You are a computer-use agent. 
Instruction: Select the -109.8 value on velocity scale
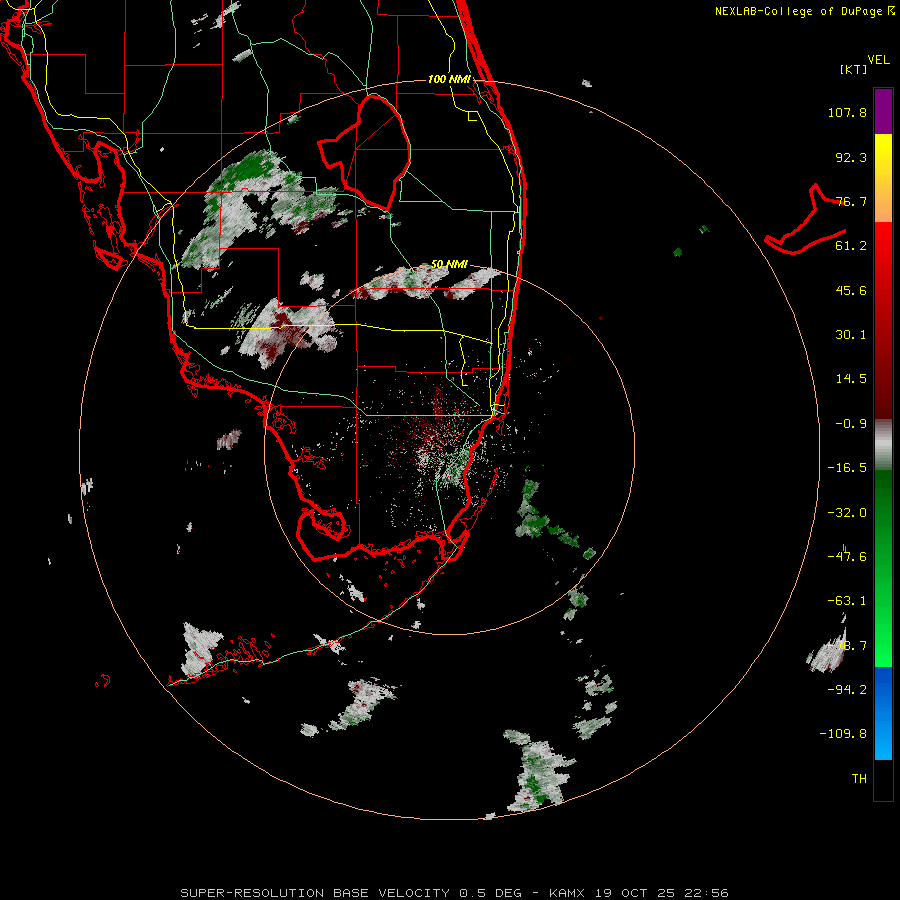coord(843,734)
